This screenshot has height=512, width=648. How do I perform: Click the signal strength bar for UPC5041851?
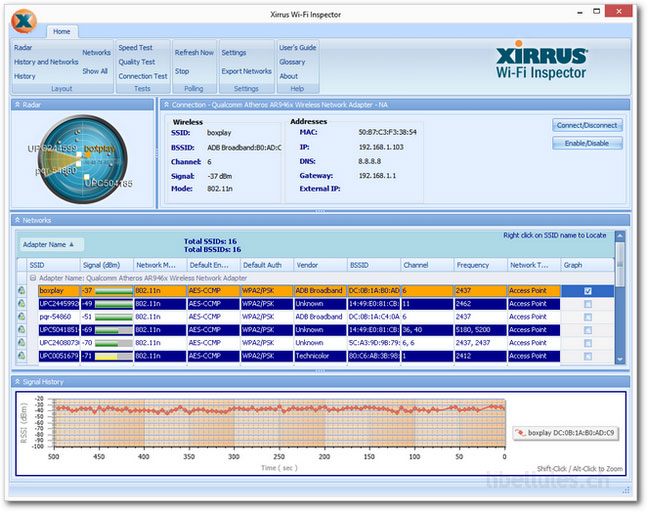(x=114, y=330)
